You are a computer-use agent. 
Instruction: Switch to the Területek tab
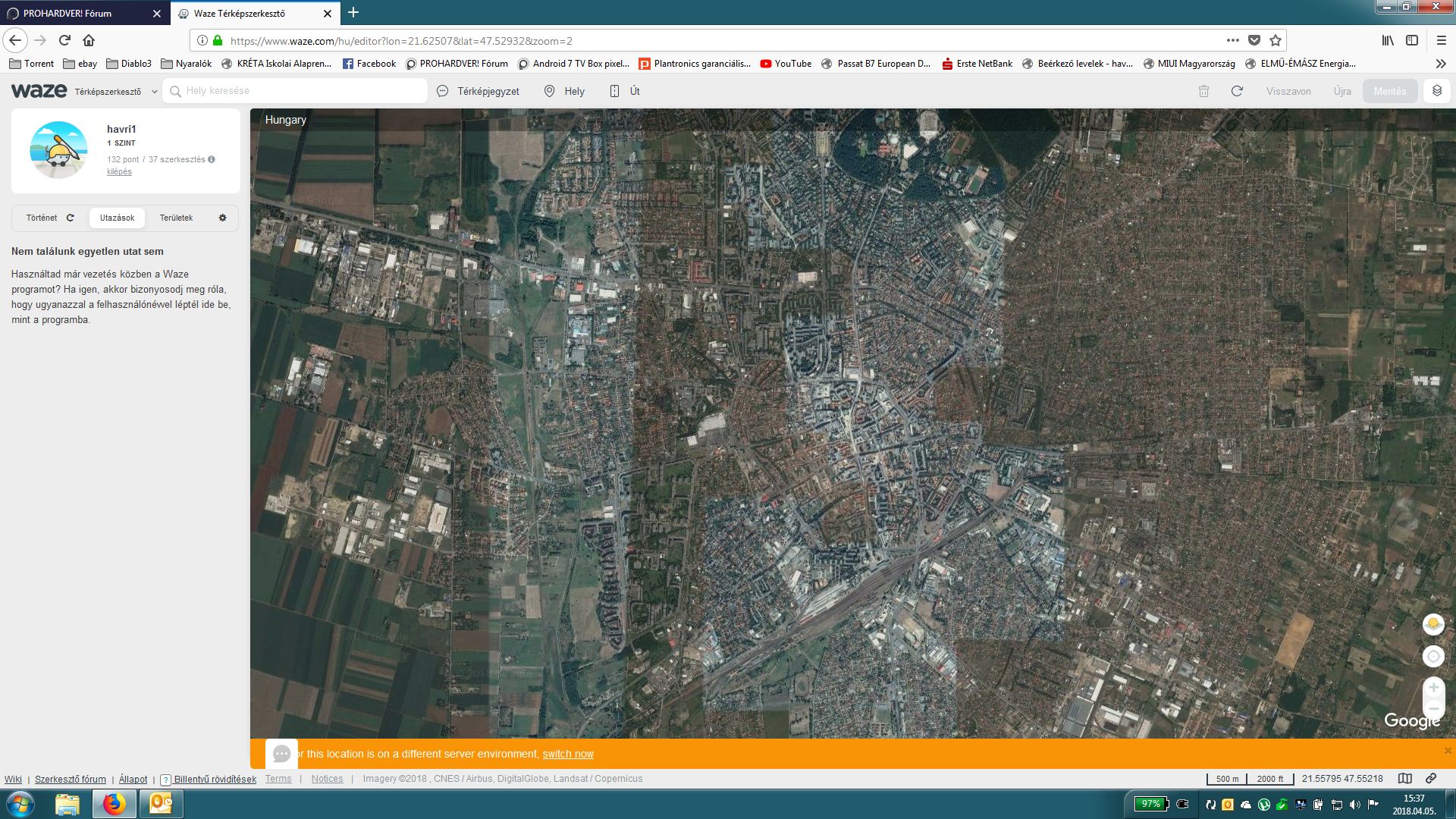point(176,218)
